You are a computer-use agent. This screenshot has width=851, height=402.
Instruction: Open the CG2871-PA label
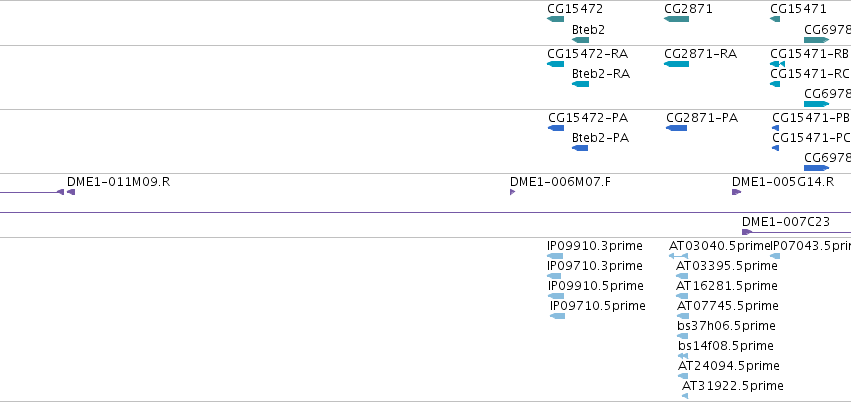click(702, 118)
